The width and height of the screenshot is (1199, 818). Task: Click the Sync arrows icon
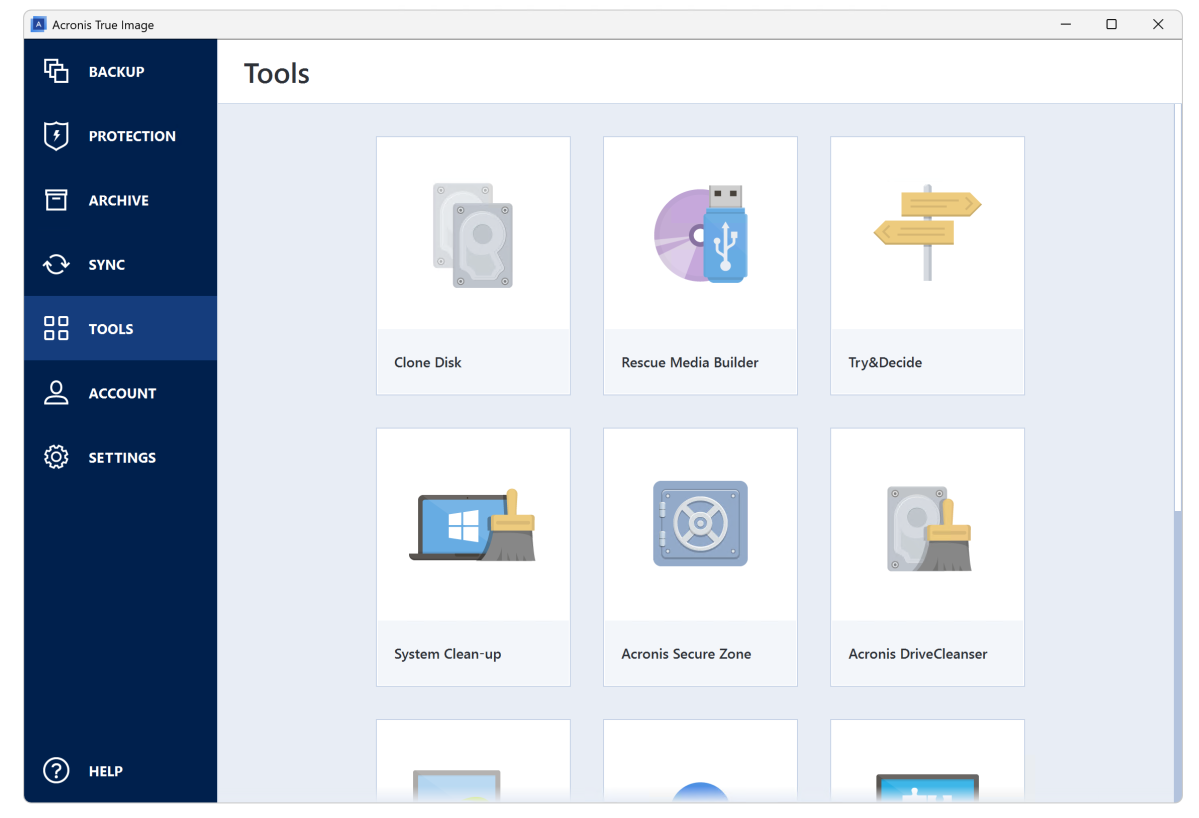[56, 264]
